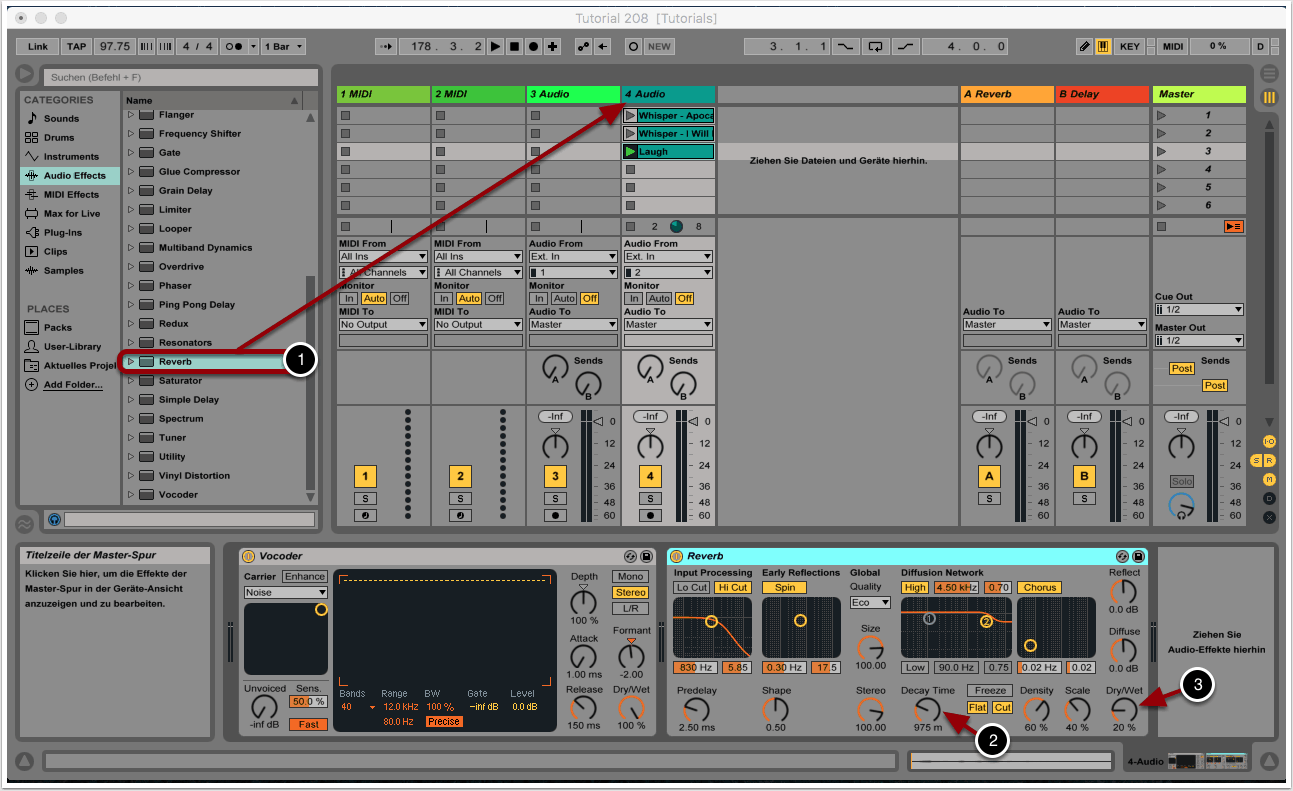Open the Reverb Quality Eco dropdown
1293x791 pixels.
coord(870,603)
